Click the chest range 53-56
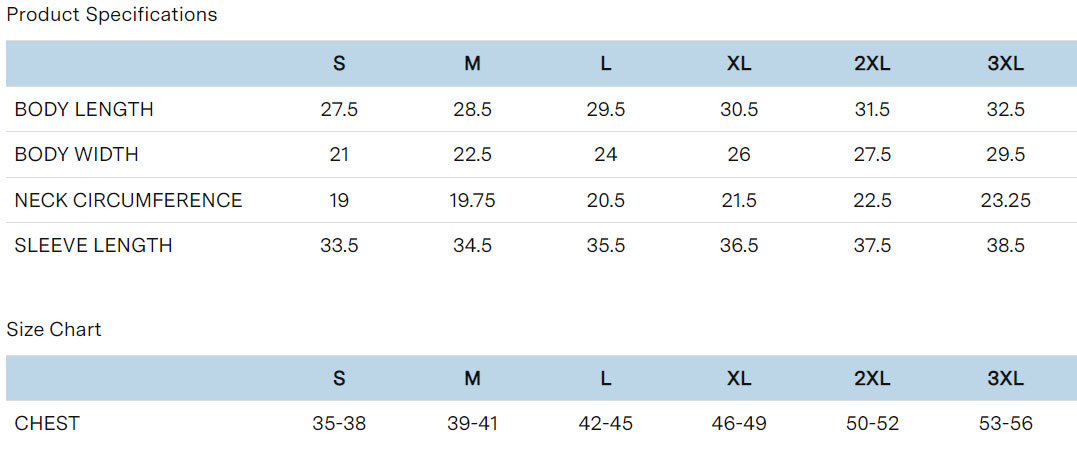The image size is (1077, 455). click(1005, 423)
